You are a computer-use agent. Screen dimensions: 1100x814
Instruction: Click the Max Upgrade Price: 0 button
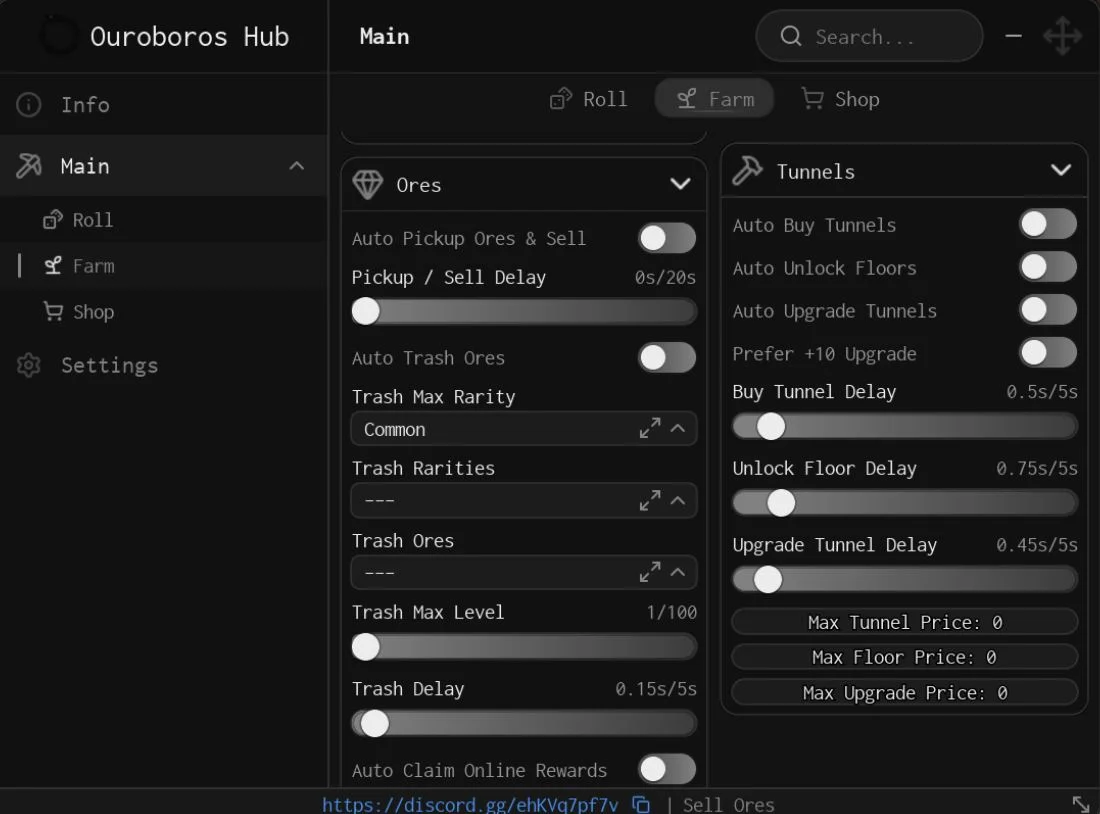904,693
